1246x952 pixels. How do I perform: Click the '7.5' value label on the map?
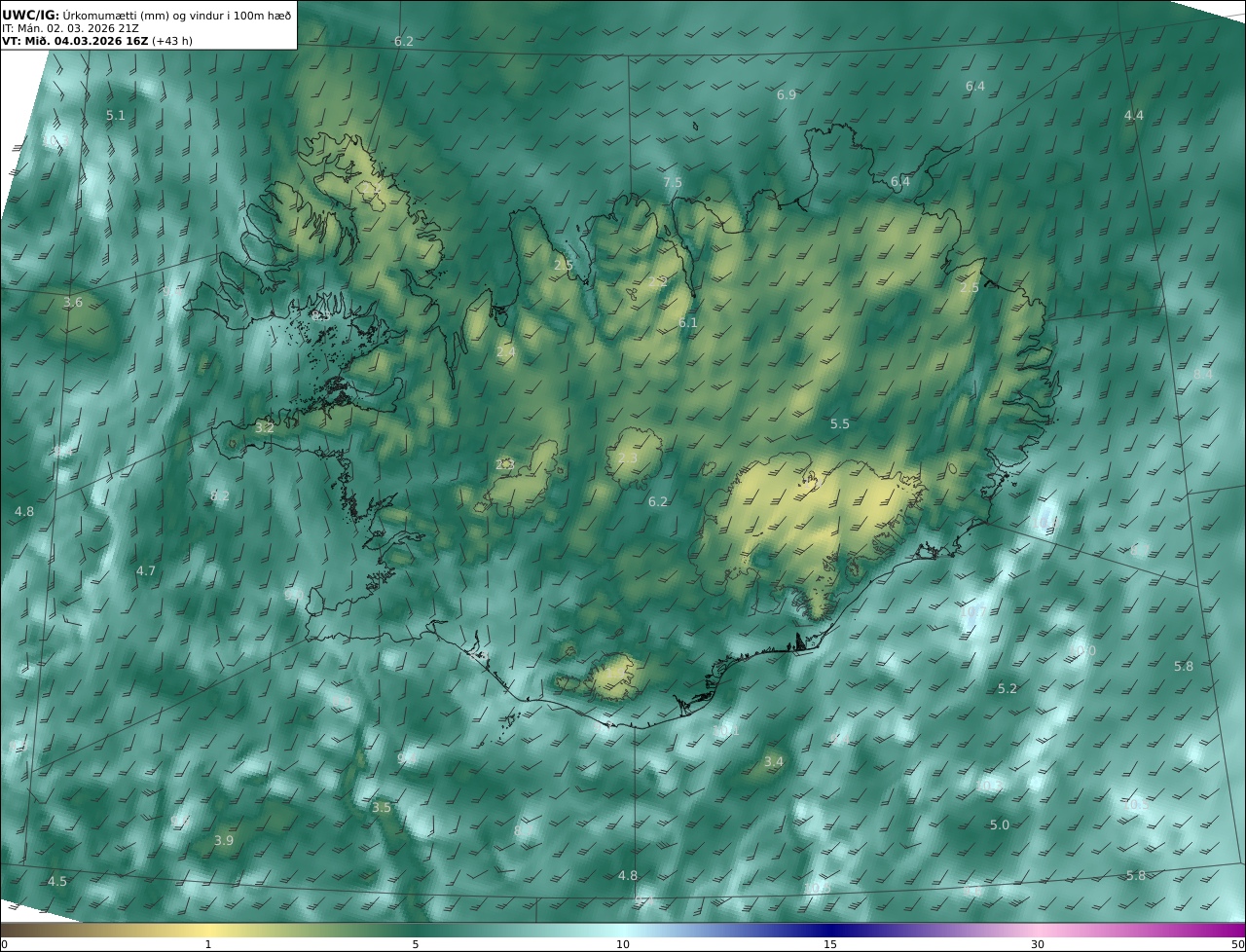pos(673,182)
